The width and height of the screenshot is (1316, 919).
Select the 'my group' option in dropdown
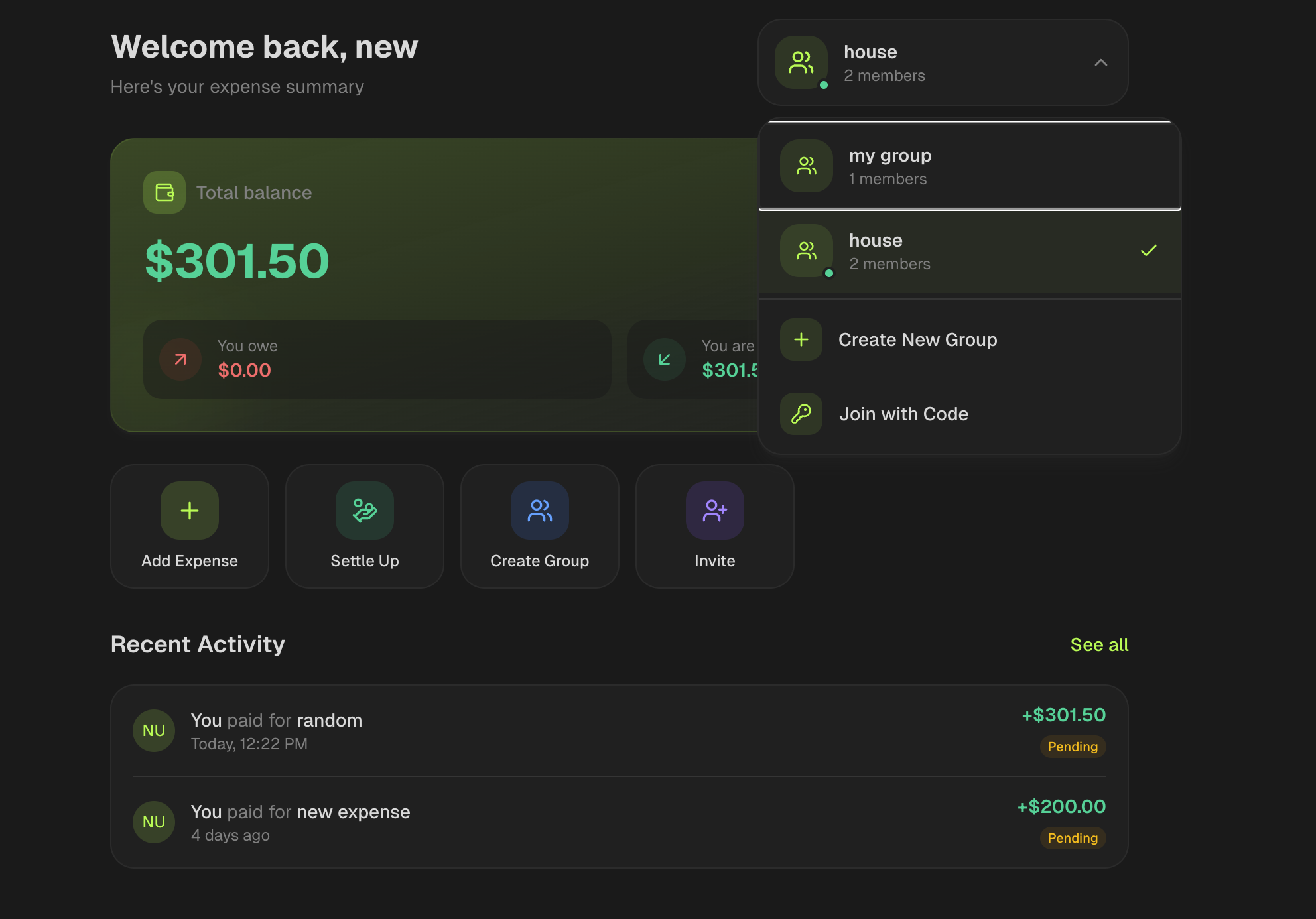[969, 166]
